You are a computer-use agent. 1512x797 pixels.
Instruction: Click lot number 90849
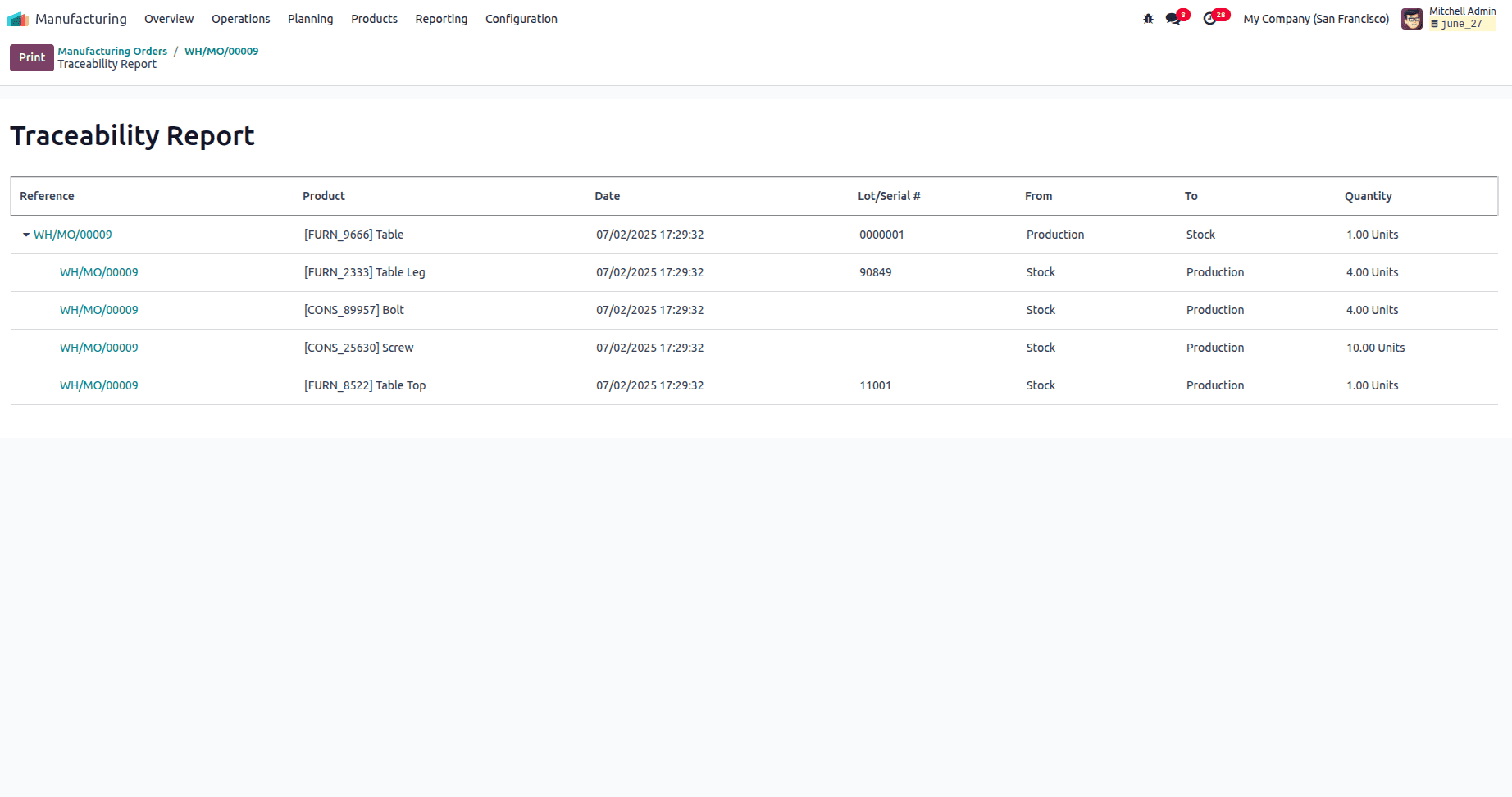pos(876,272)
